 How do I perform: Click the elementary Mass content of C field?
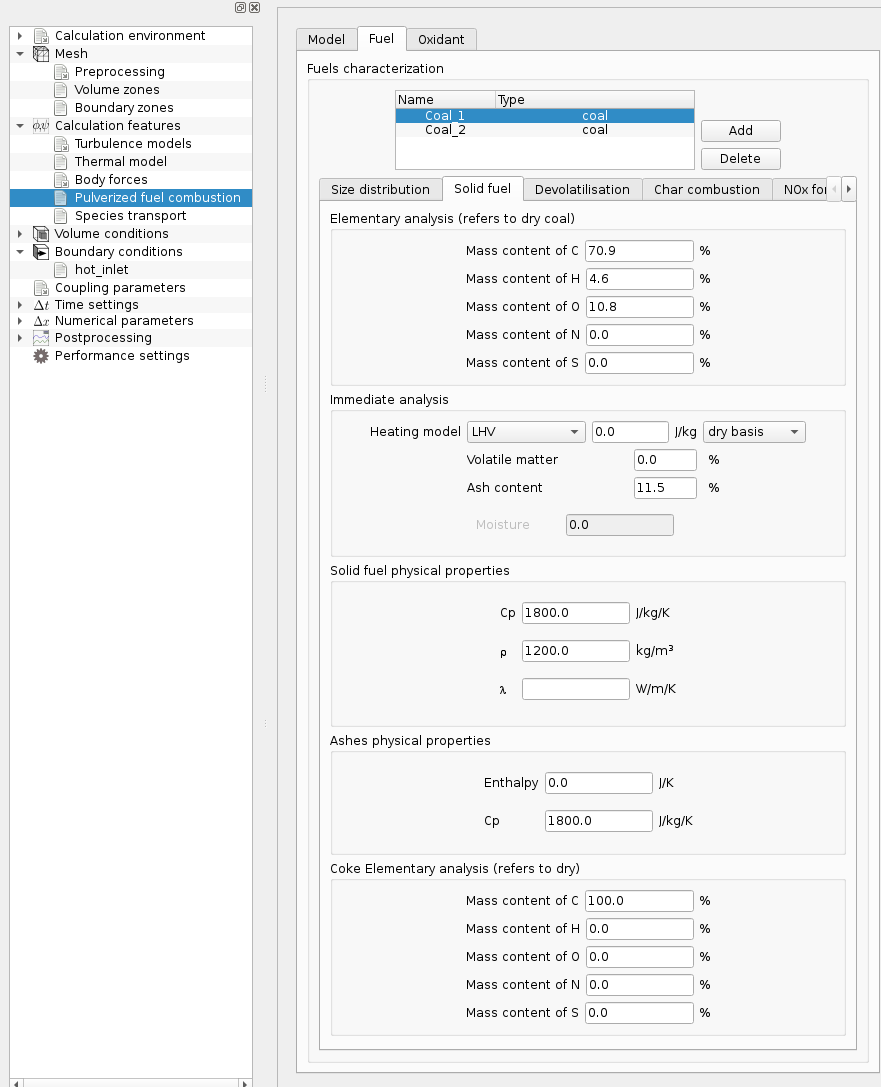click(x=639, y=251)
